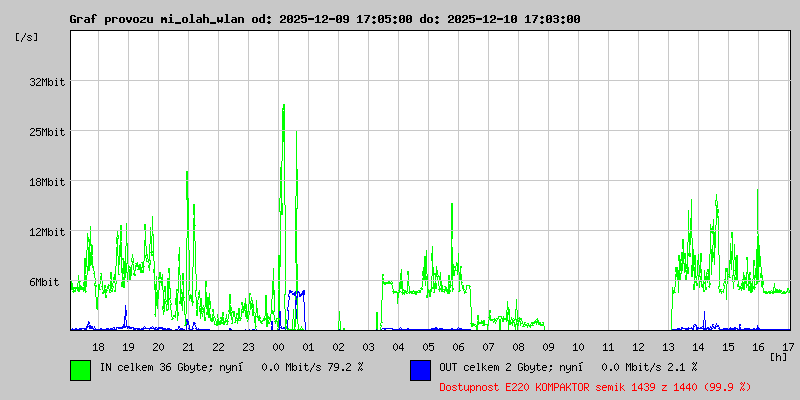Click the '04' hour axis label

(x=398, y=347)
